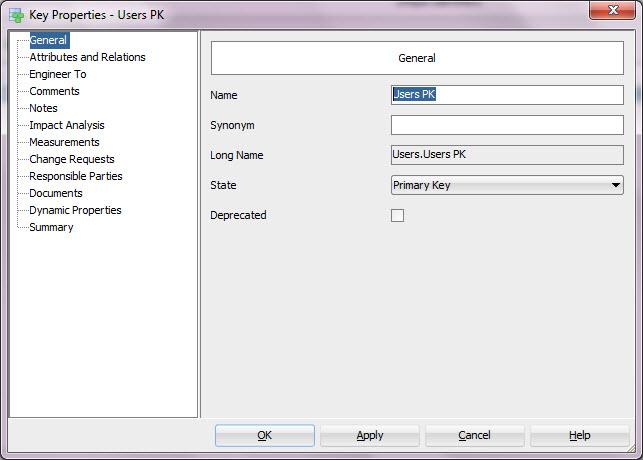
Task: Focus the Synonym input field
Action: coord(507,125)
